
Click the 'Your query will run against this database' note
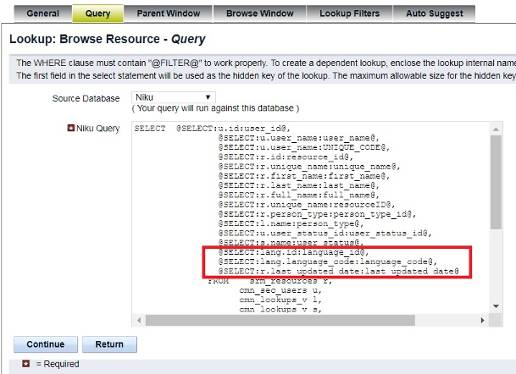pos(215,108)
